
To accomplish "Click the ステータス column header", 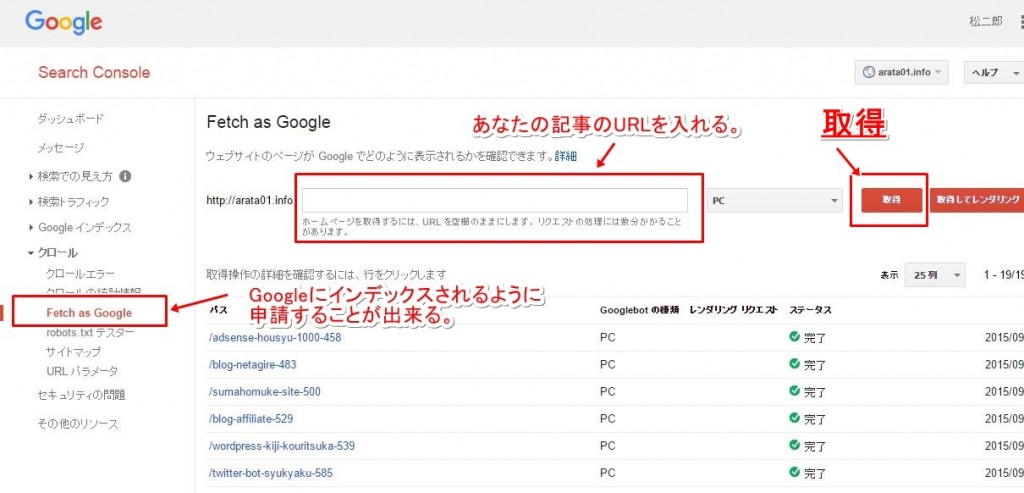I will (810, 310).
